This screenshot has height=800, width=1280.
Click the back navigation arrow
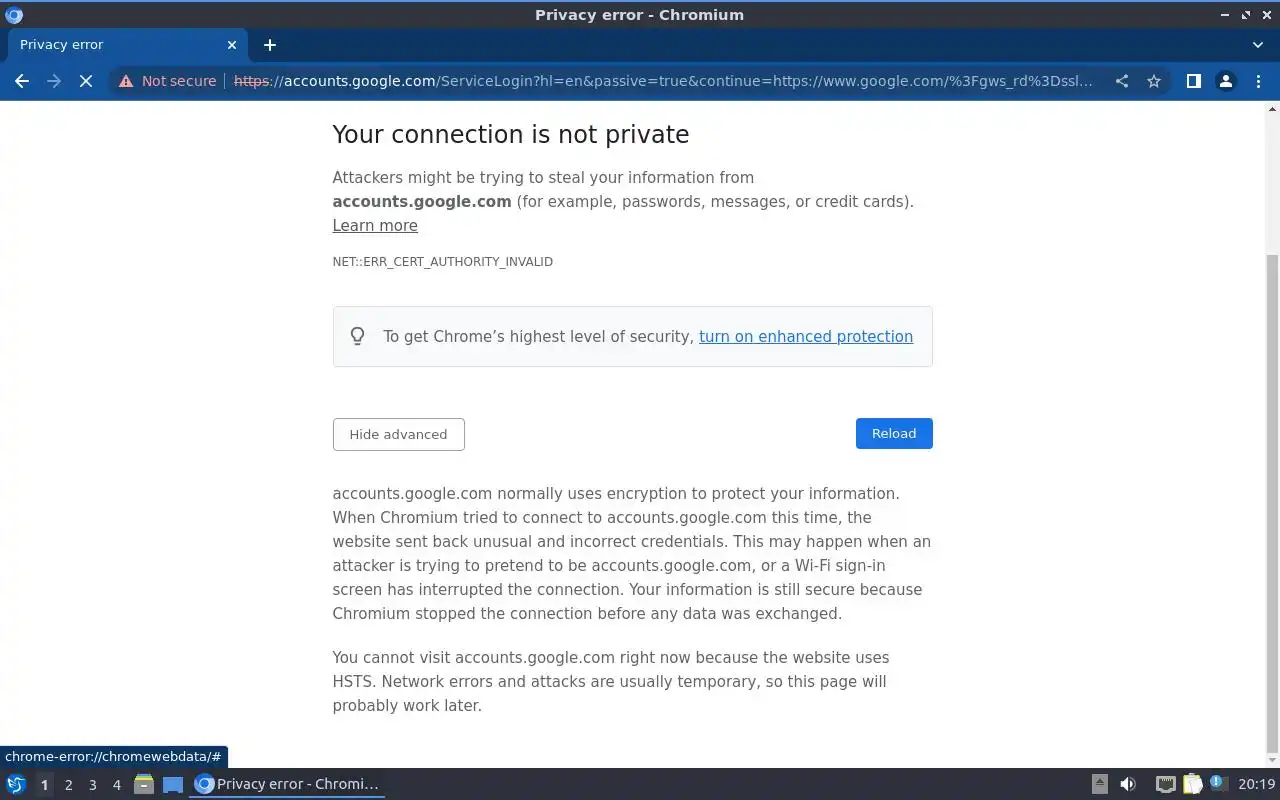point(22,81)
